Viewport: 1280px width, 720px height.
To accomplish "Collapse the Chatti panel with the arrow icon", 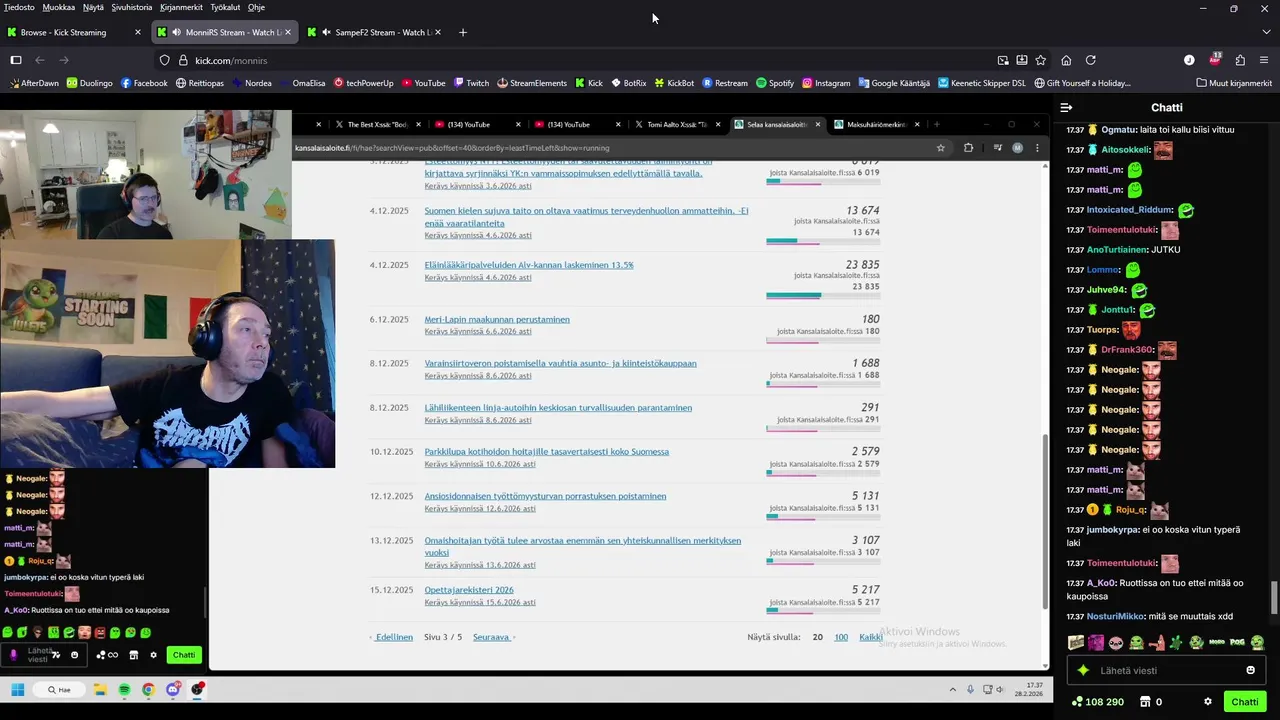I will (x=1066, y=107).
